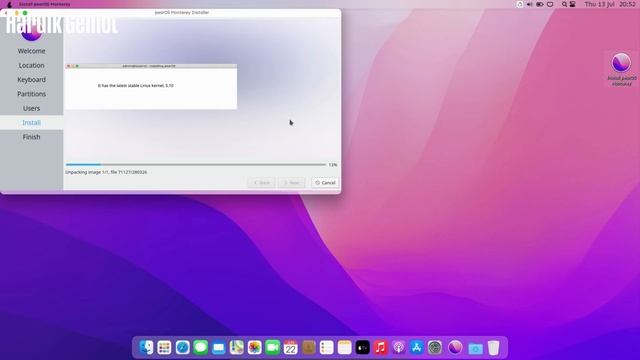This screenshot has width=640, height=360.
Task: Launch Apple TV from the dock
Action: 362,347
